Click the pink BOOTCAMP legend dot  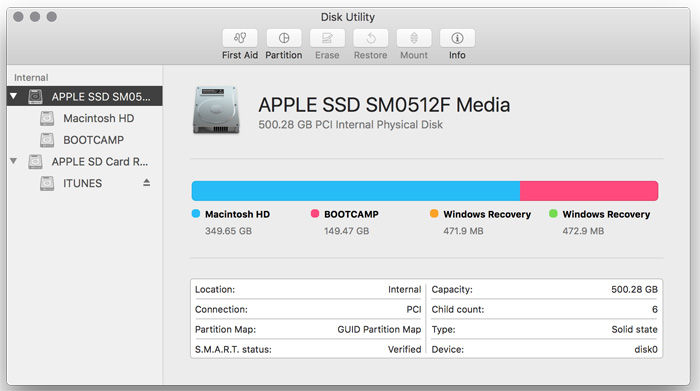click(x=315, y=214)
